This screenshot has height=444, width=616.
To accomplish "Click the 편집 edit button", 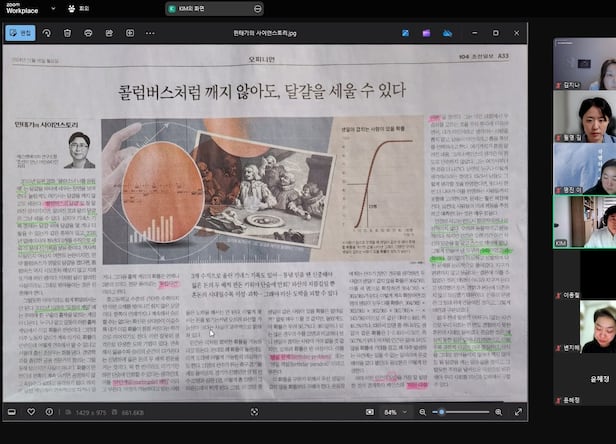I will 20,32.
